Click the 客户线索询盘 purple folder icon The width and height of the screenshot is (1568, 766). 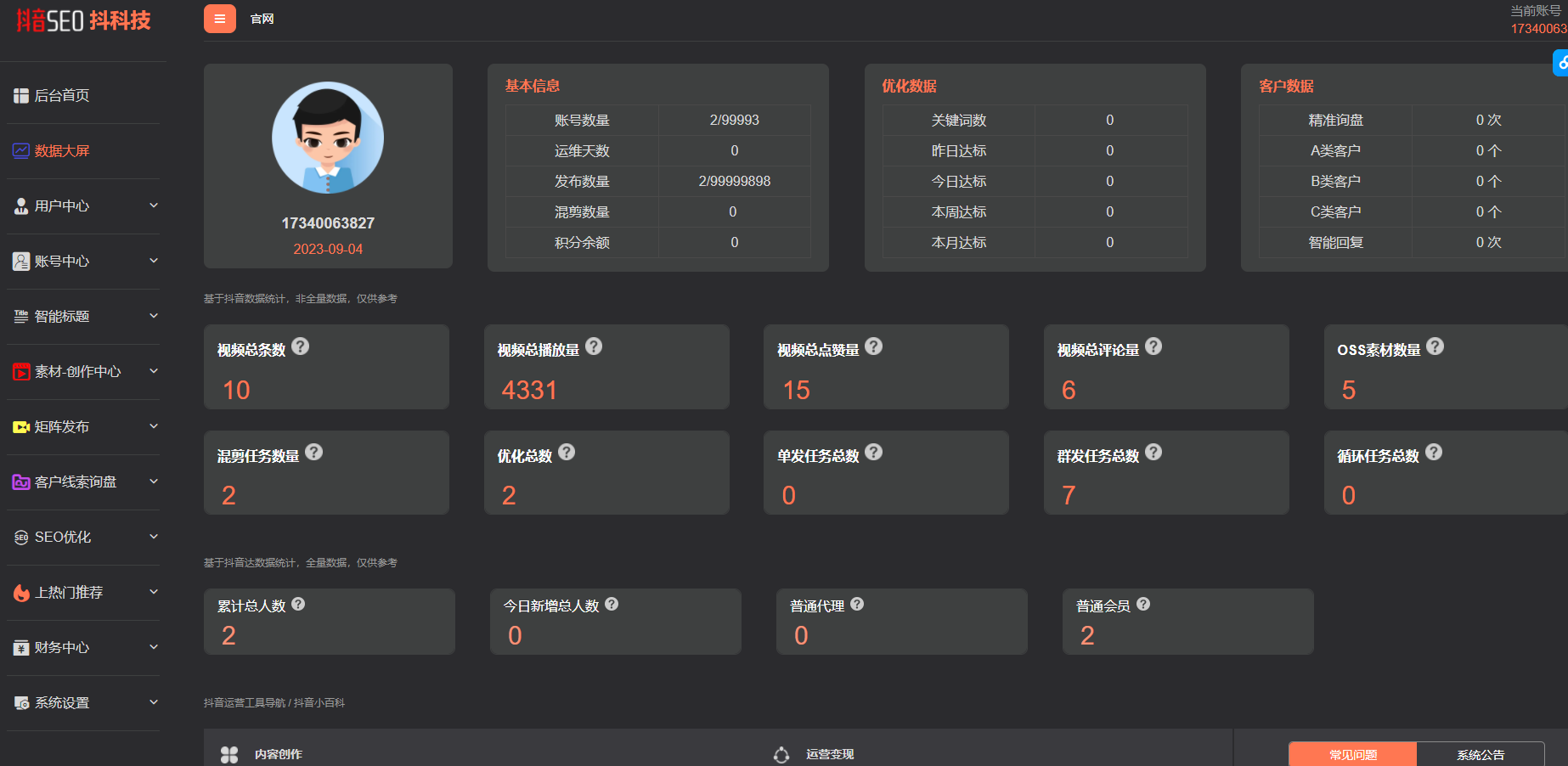pyautogui.click(x=21, y=482)
